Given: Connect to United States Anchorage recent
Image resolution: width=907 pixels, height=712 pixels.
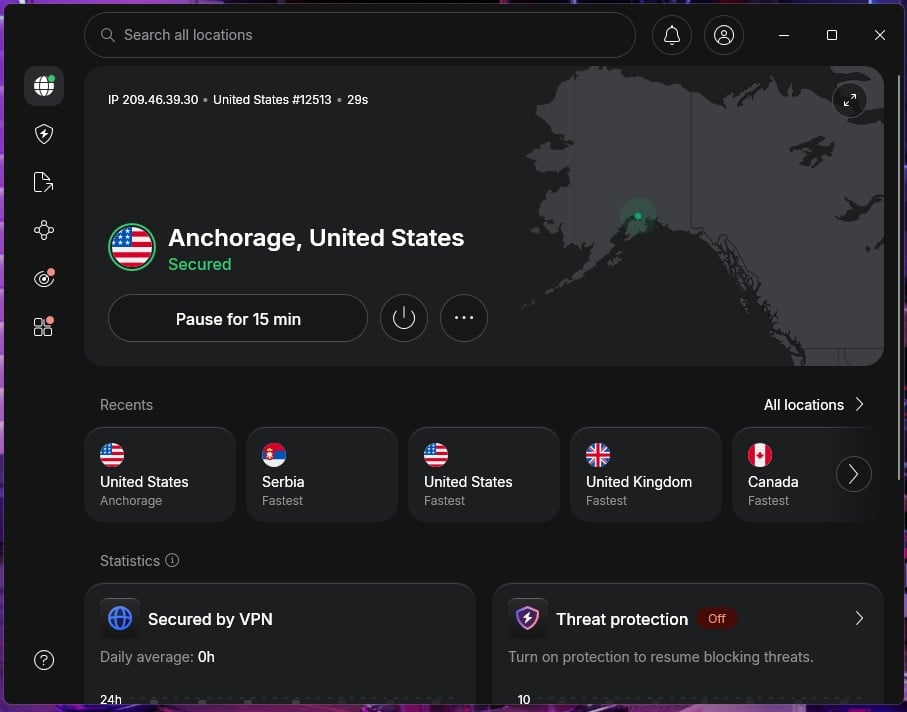Looking at the screenshot, I should (160, 474).
